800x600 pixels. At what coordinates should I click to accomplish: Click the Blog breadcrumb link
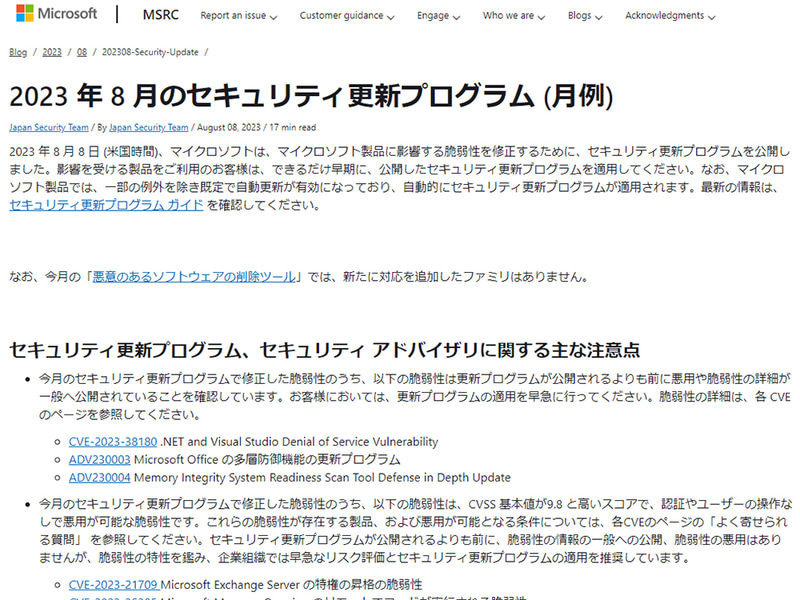click(18, 52)
